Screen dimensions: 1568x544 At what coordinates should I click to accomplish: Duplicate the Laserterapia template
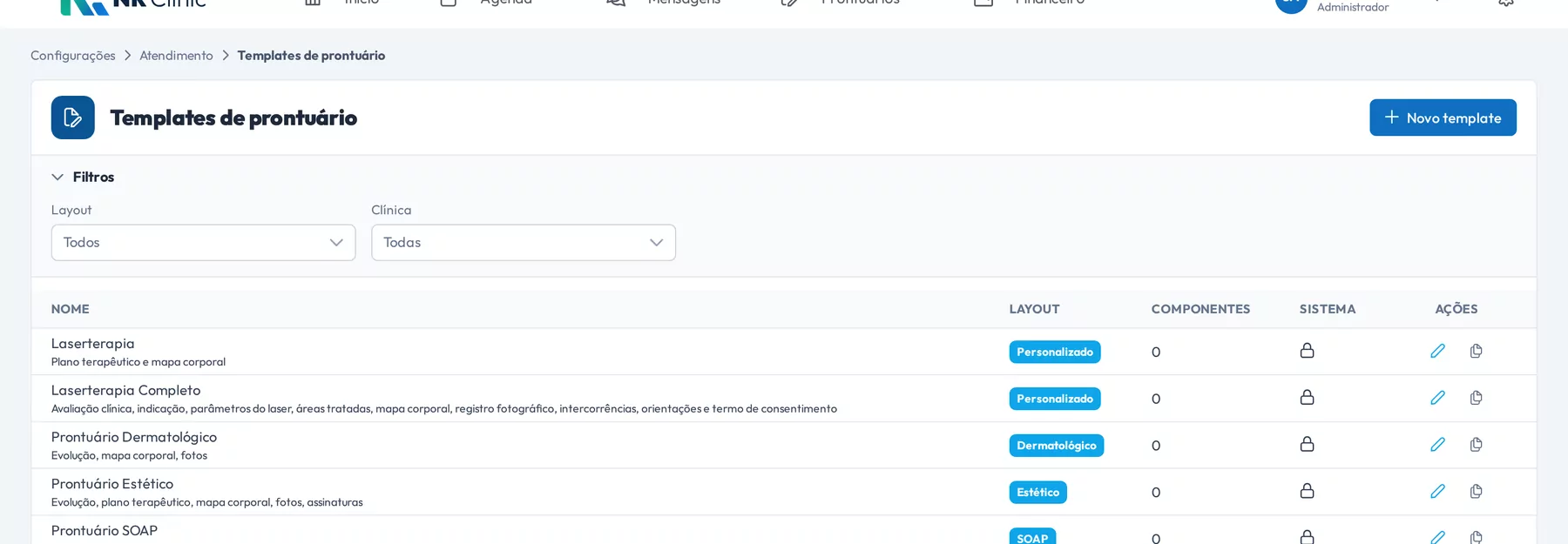(1476, 351)
